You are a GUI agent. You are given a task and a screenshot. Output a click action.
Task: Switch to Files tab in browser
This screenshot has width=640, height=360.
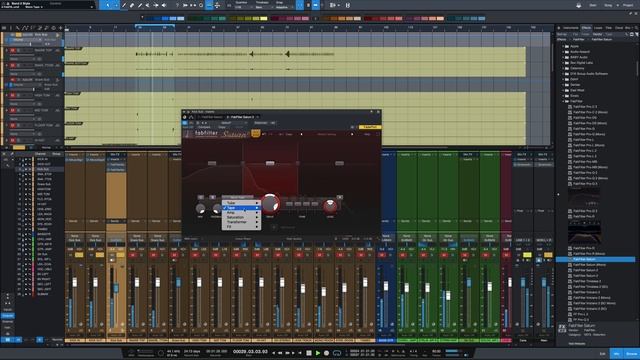(x=609, y=28)
